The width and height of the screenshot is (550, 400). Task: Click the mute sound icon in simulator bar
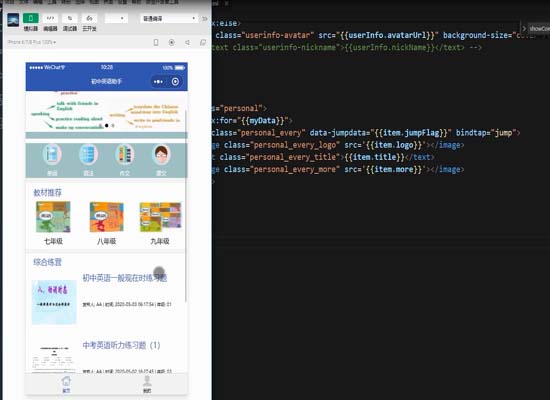click(187, 42)
